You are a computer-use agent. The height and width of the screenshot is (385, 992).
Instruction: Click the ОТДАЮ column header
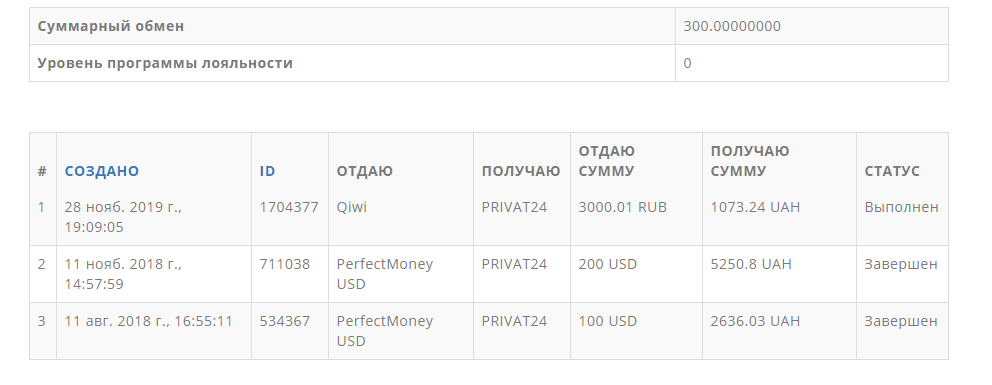tap(364, 171)
